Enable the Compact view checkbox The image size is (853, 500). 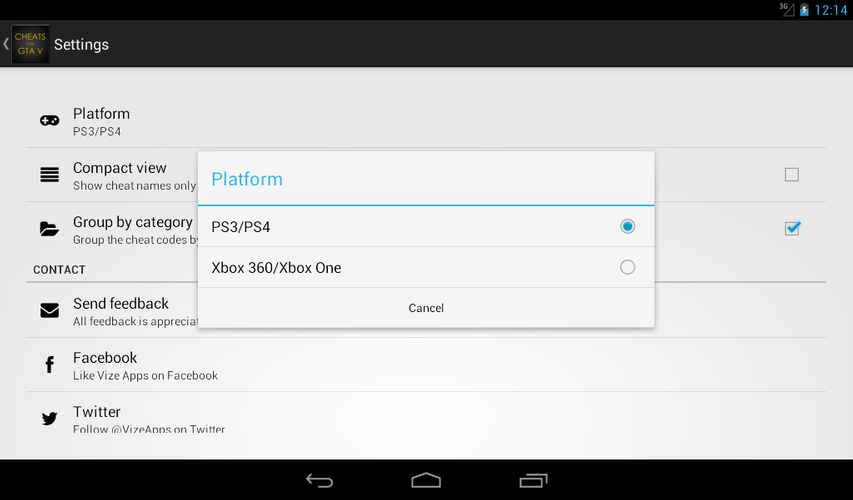click(792, 175)
